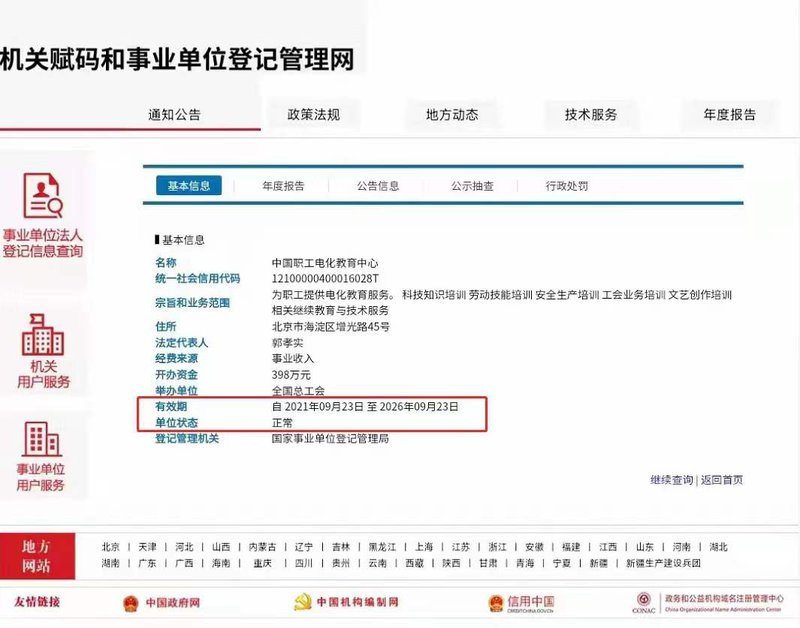Viewport: 800px width, 628px height.
Task: Open the 福建 local site link
Action: pos(571,547)
